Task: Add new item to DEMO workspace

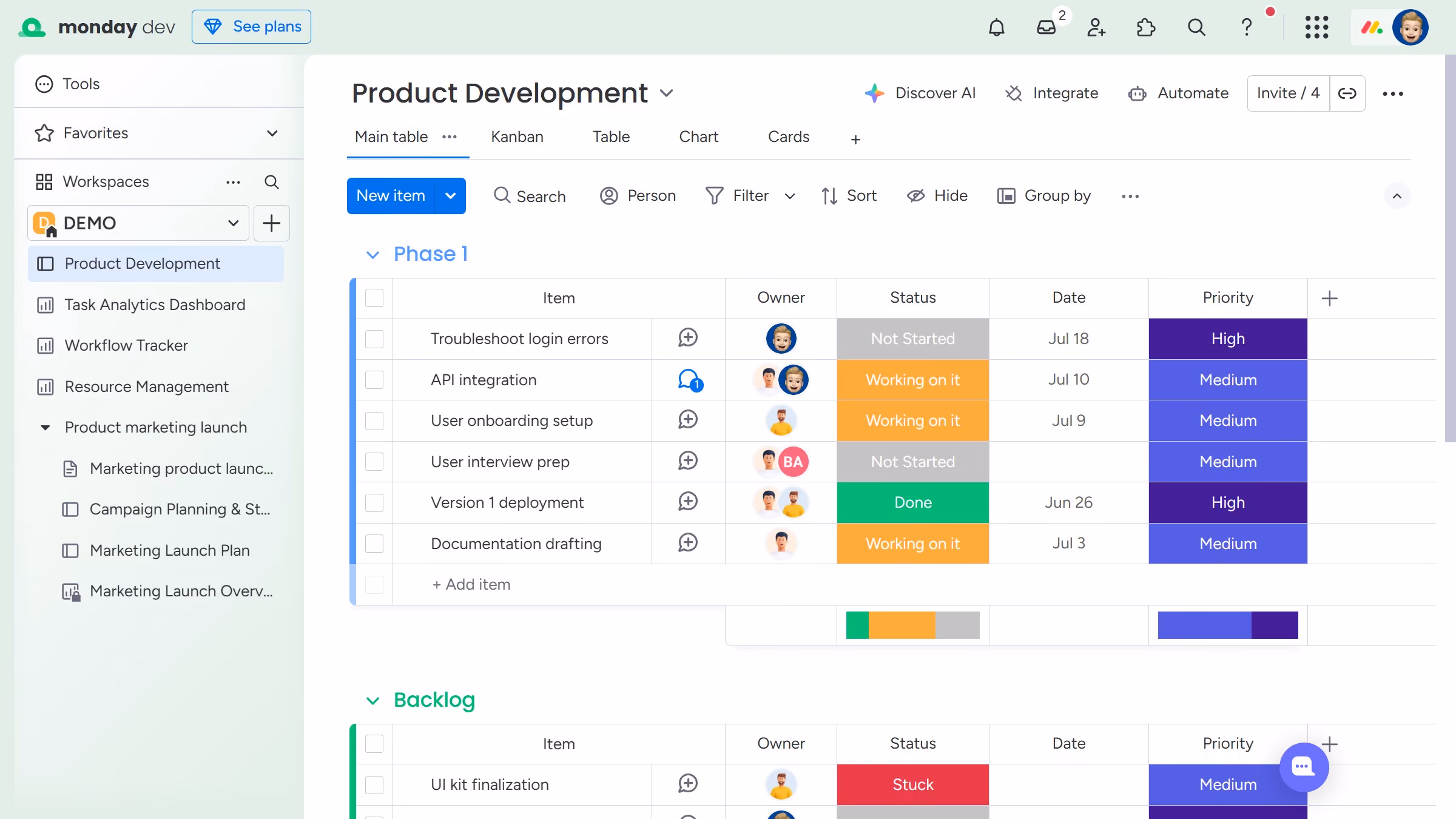Action: (271, 223)
